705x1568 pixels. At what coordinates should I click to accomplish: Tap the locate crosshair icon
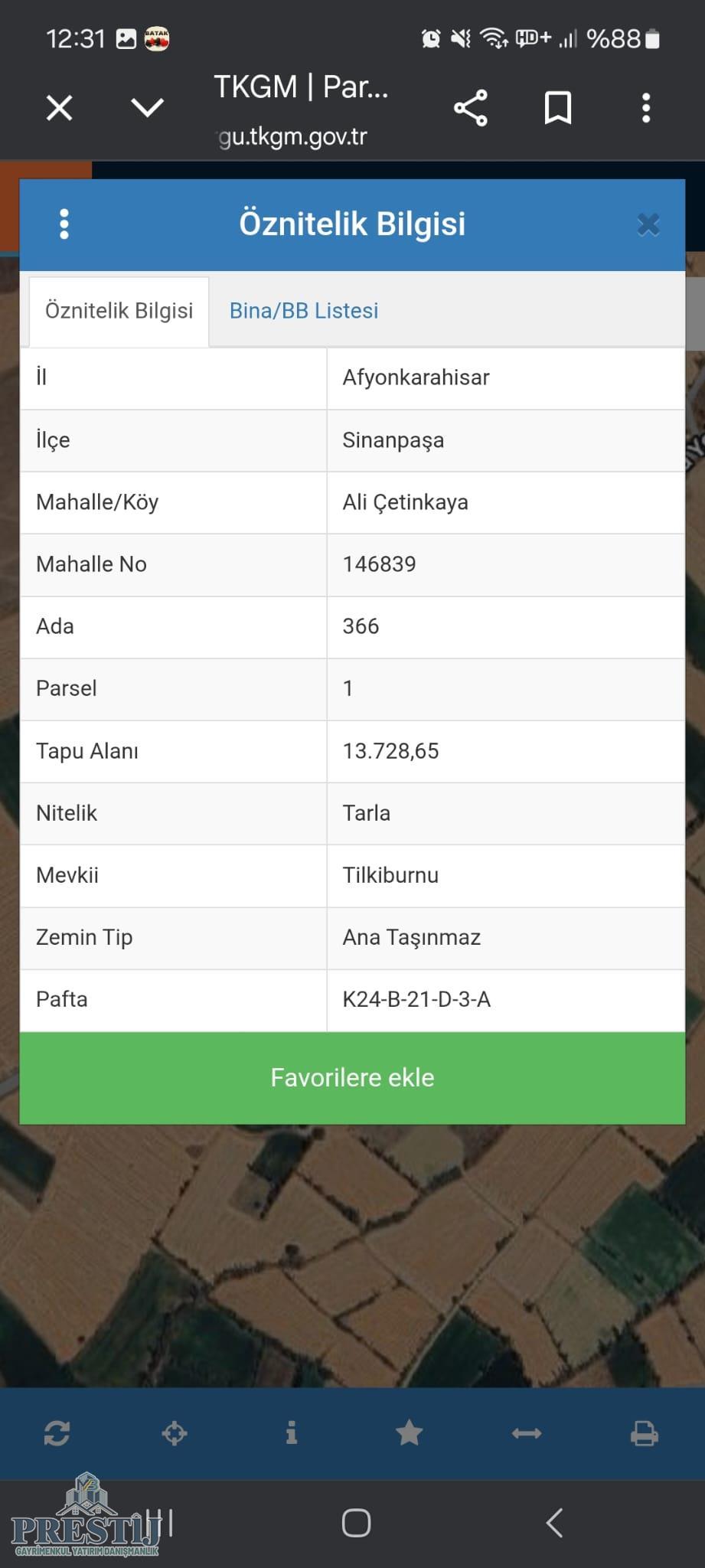(x=175, y=1432)
